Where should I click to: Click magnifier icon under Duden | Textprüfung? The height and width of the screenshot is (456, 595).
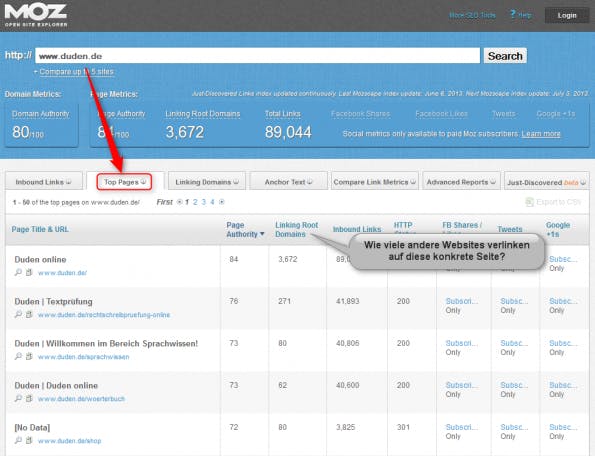(18, 314)
